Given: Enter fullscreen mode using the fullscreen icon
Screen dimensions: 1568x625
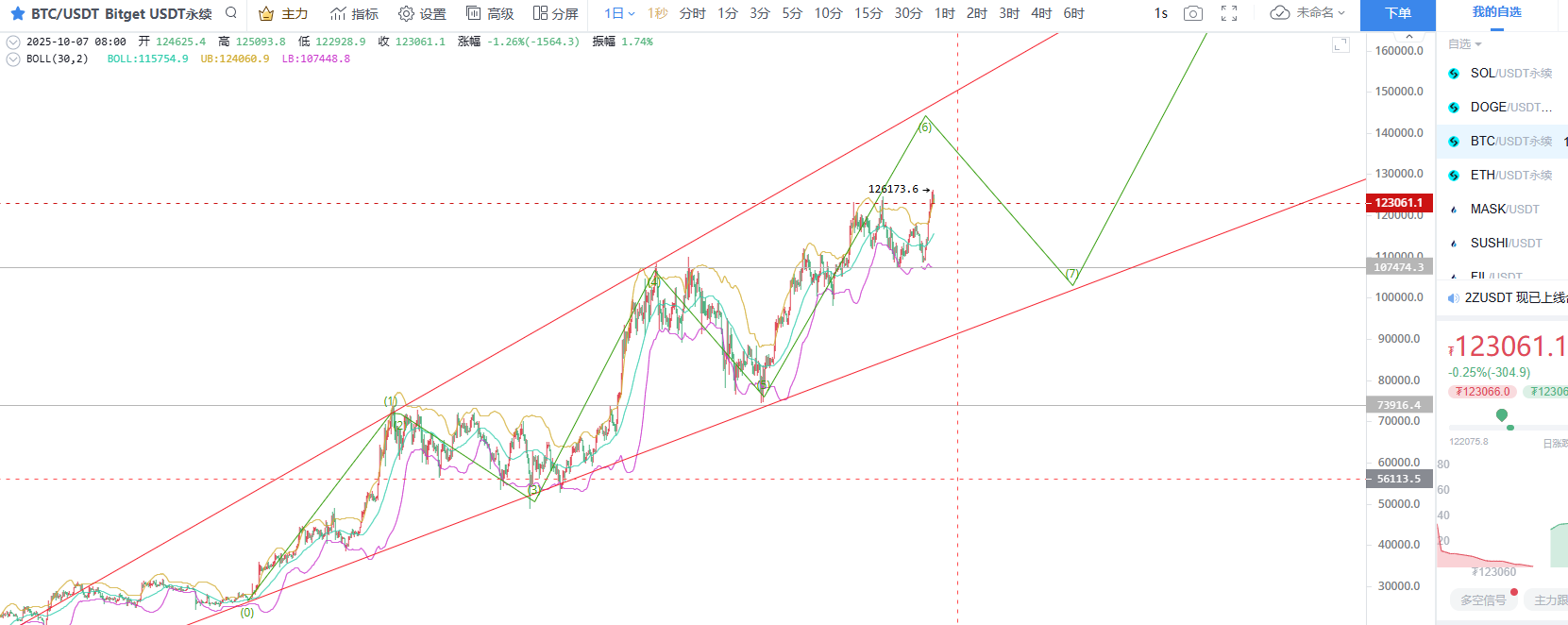Looking at the screenshot, I should pos(1229,13).
